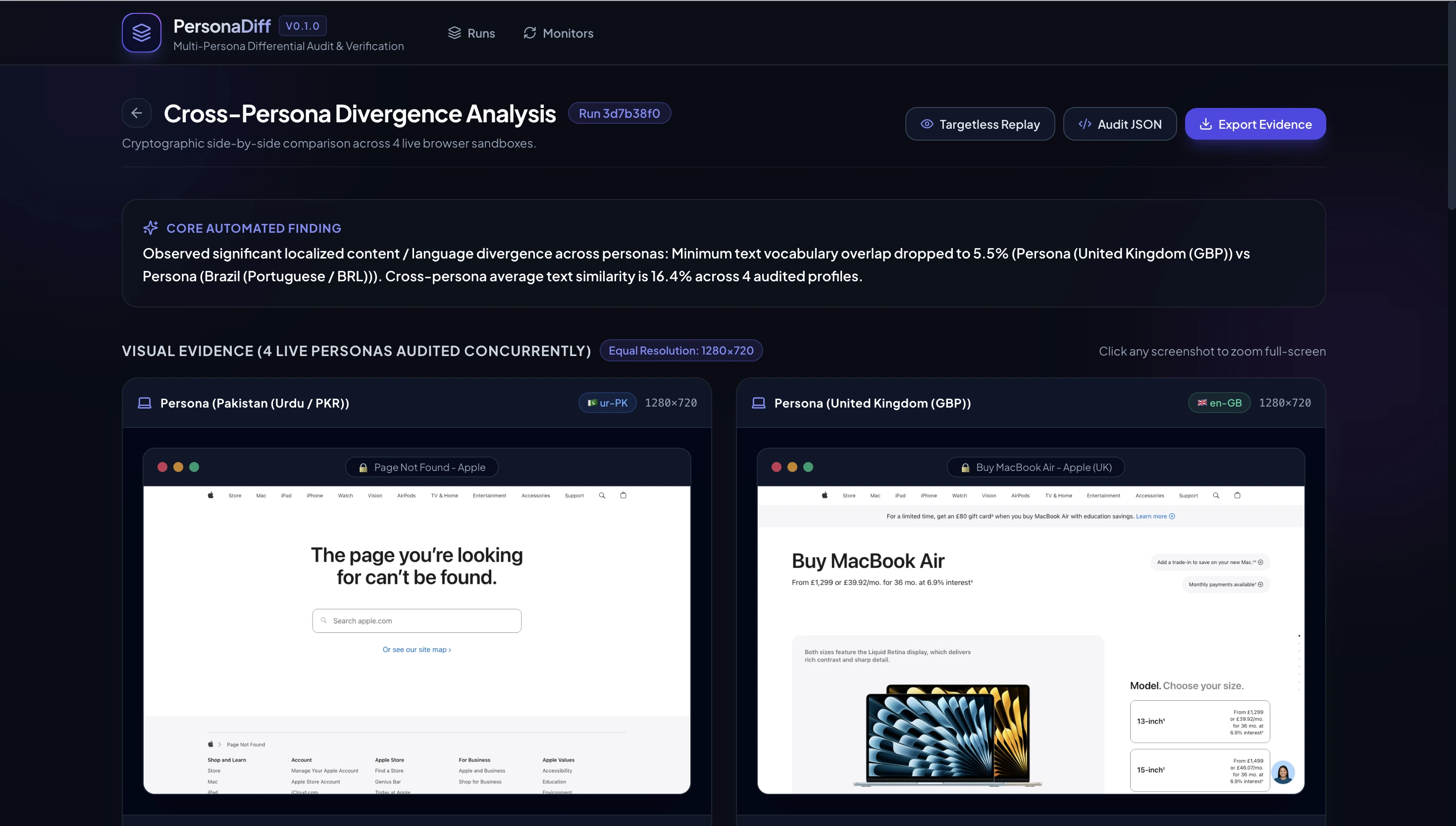This screenshot has width=1456, height=826.
Task: Click Learn more link in UK banner
Action: [1155, 516]
